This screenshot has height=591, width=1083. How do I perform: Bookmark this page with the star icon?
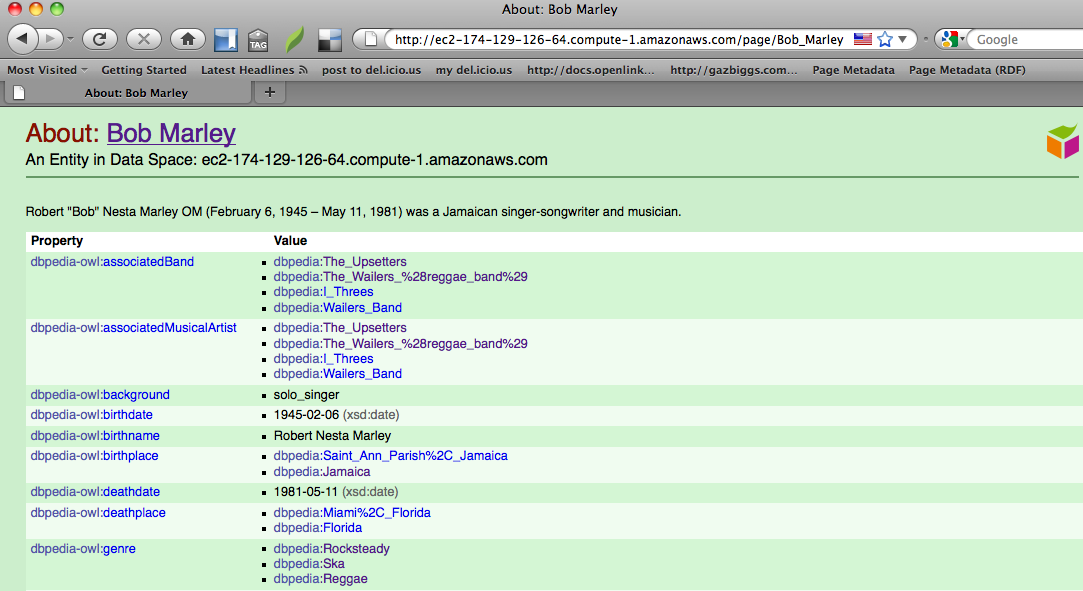tap(885, 40)
